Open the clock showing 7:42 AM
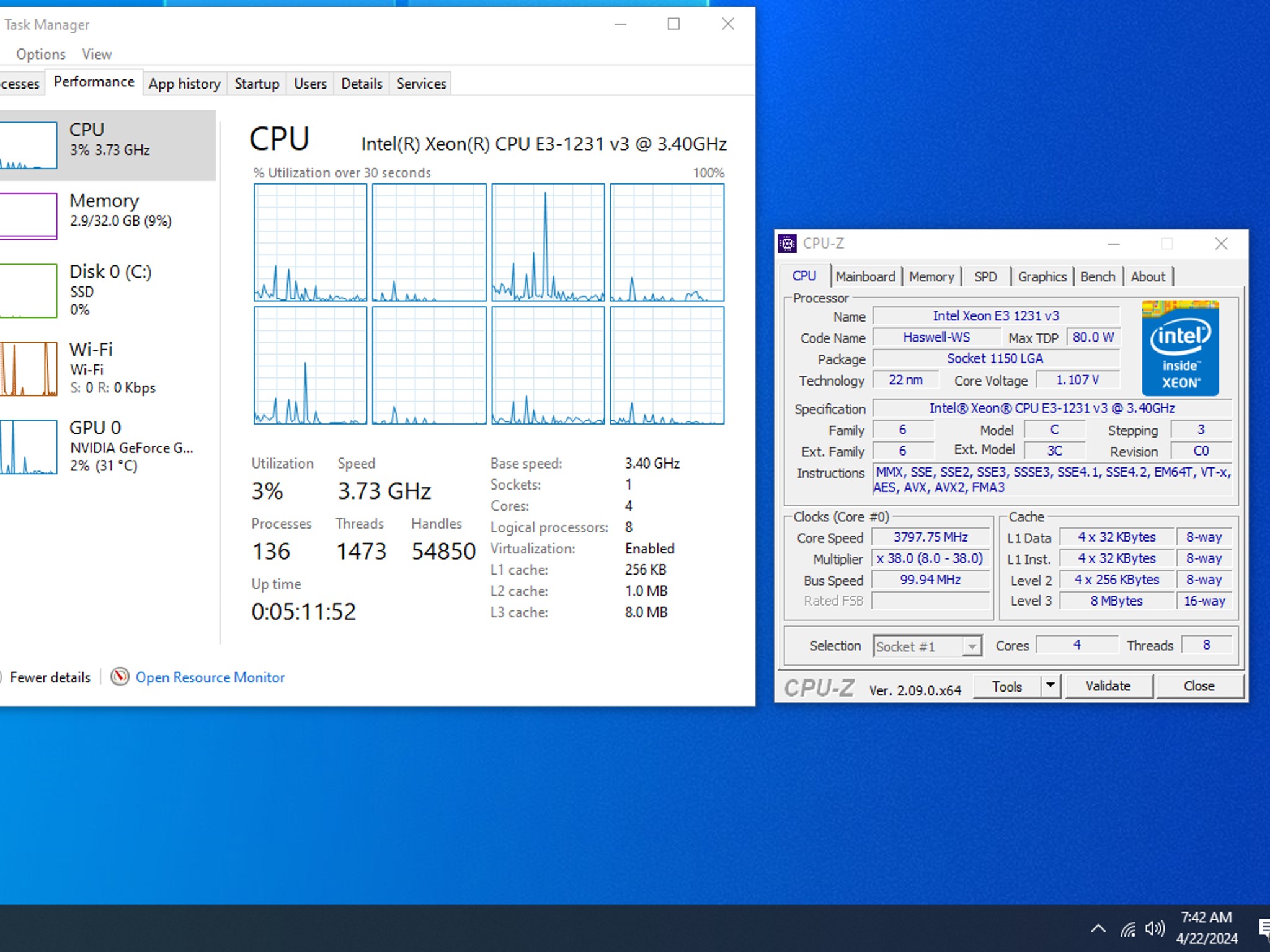This screenshot has height=952, width=1270. tap(1207, 928)
